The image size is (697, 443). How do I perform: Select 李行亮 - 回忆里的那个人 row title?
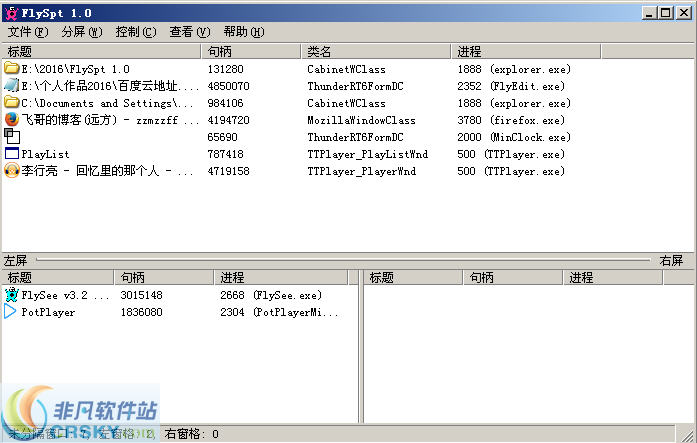click(107, 171)
